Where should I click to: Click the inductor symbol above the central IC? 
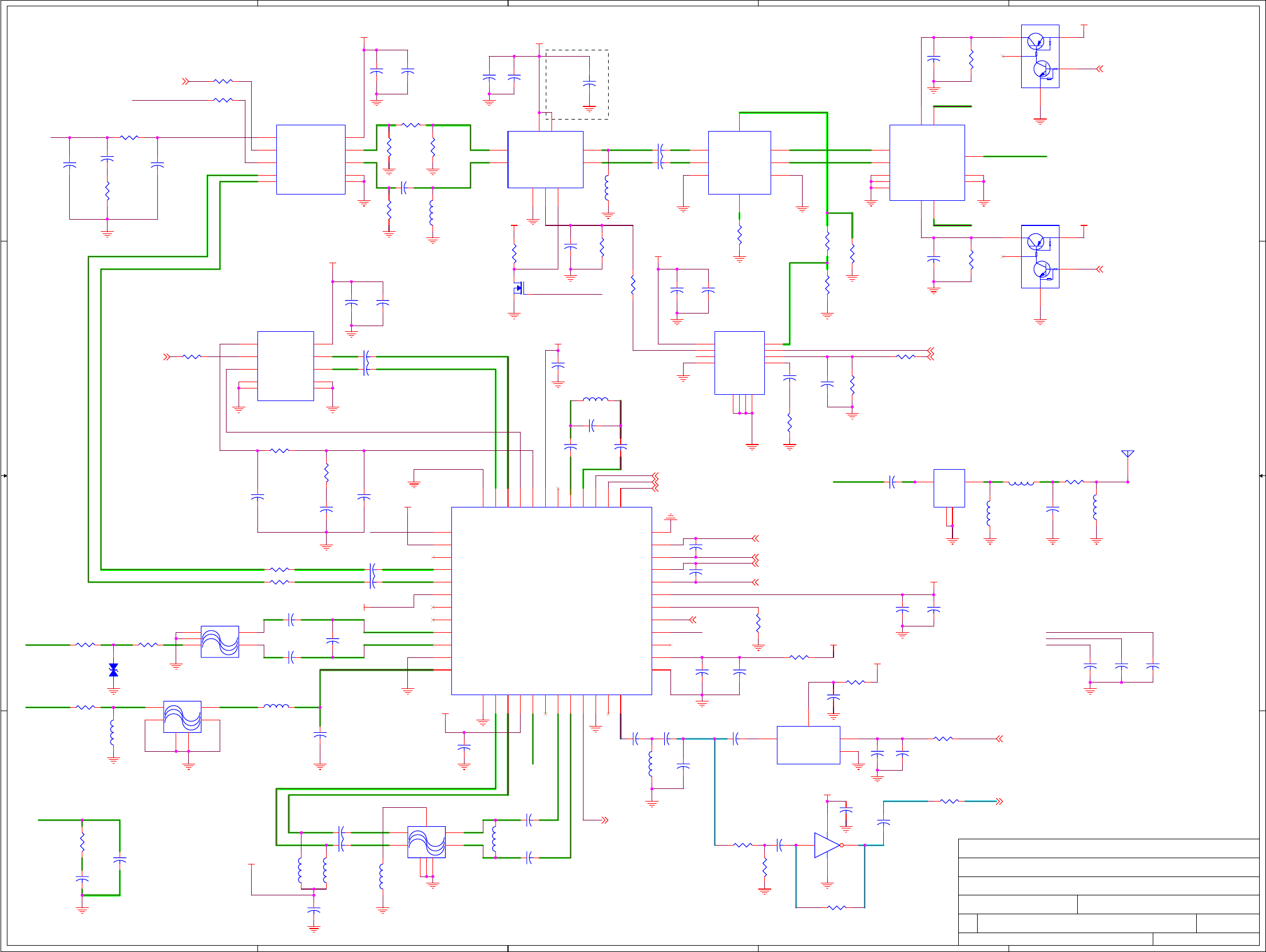pos(595,399)
